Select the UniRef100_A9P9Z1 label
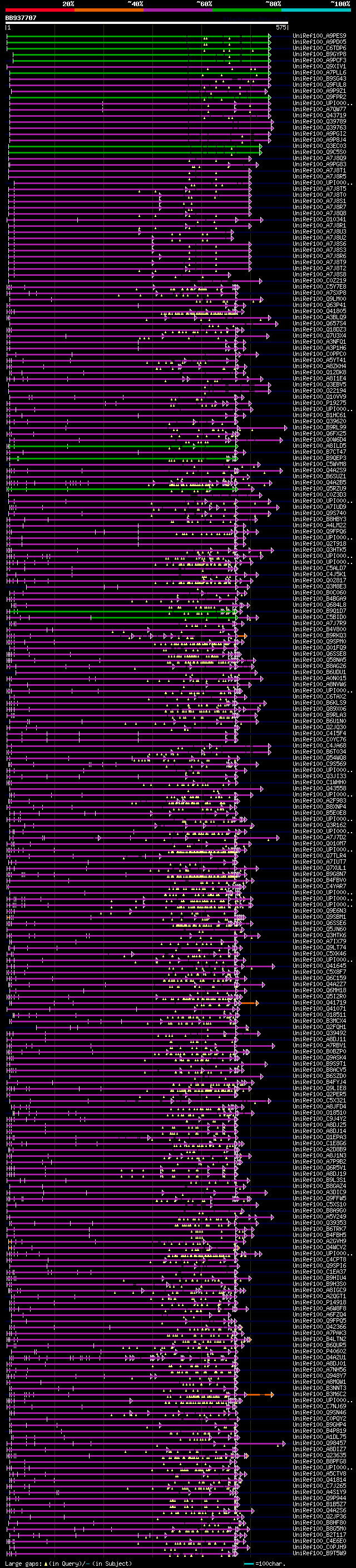This screenshot has width=356, height=1568. [x=319, y=91]
